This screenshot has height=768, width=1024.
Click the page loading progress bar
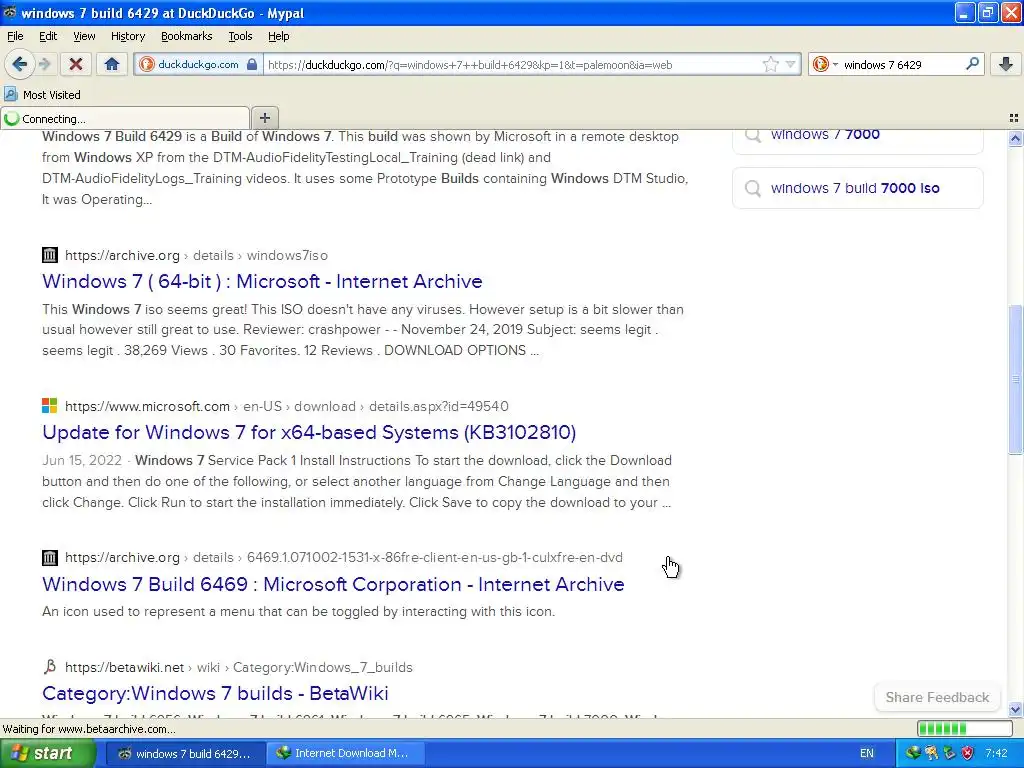tap(964, 728)
